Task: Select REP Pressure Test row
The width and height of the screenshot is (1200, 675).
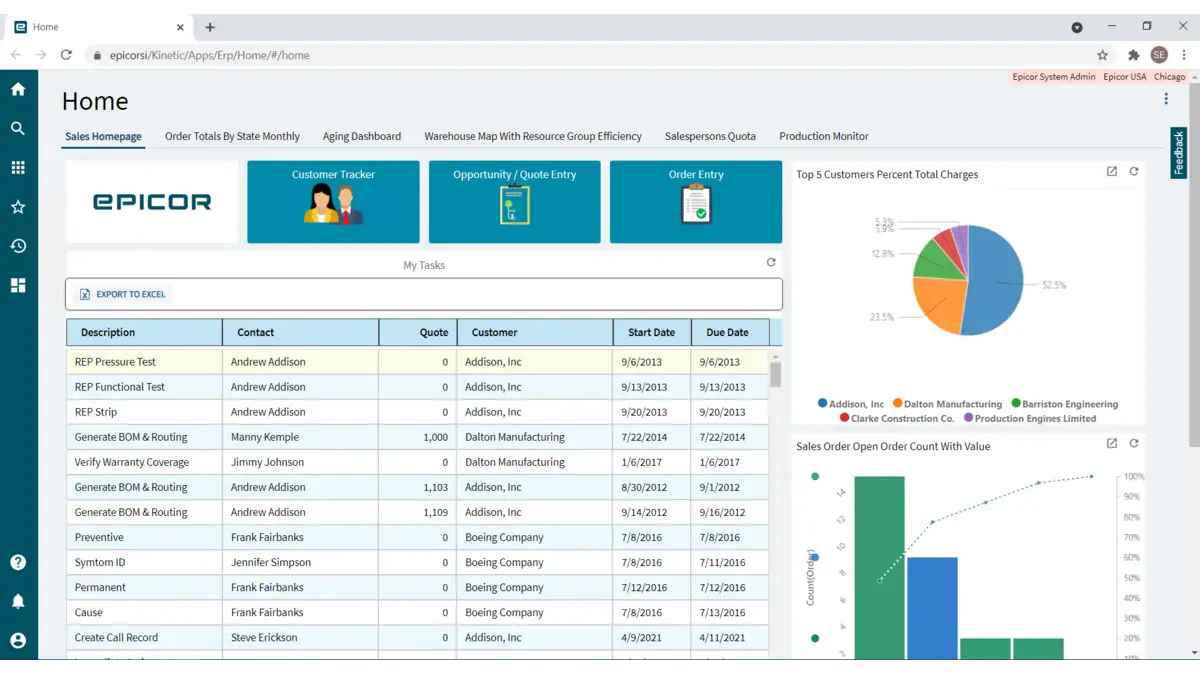Action: coord(418,362)
